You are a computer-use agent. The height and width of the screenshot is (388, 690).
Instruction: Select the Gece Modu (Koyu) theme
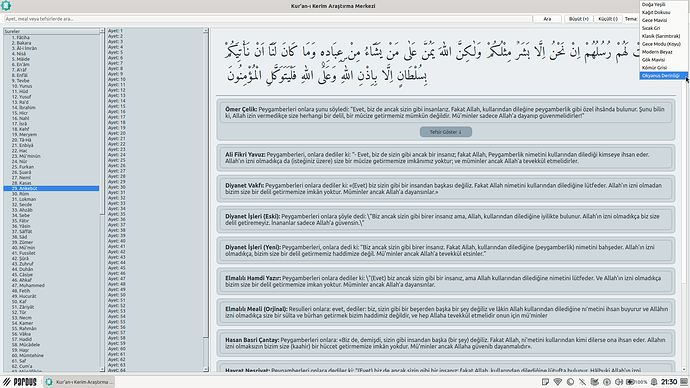click(x=664, y=44)
